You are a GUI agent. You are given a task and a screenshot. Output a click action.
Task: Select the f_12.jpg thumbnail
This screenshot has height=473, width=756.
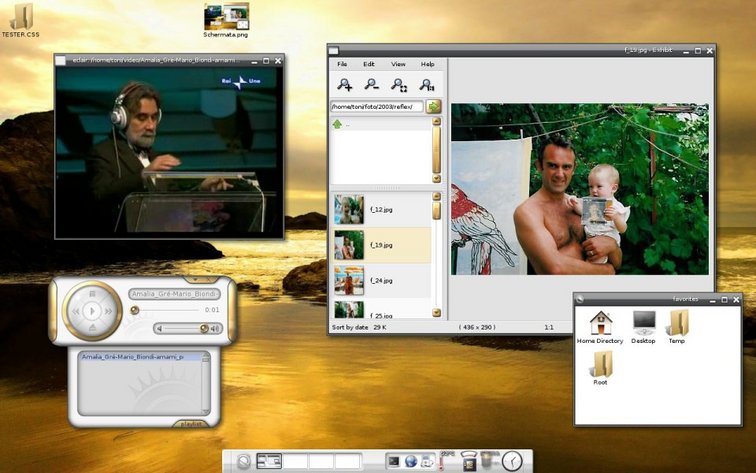pyautogui.click(x=349, y=209)
